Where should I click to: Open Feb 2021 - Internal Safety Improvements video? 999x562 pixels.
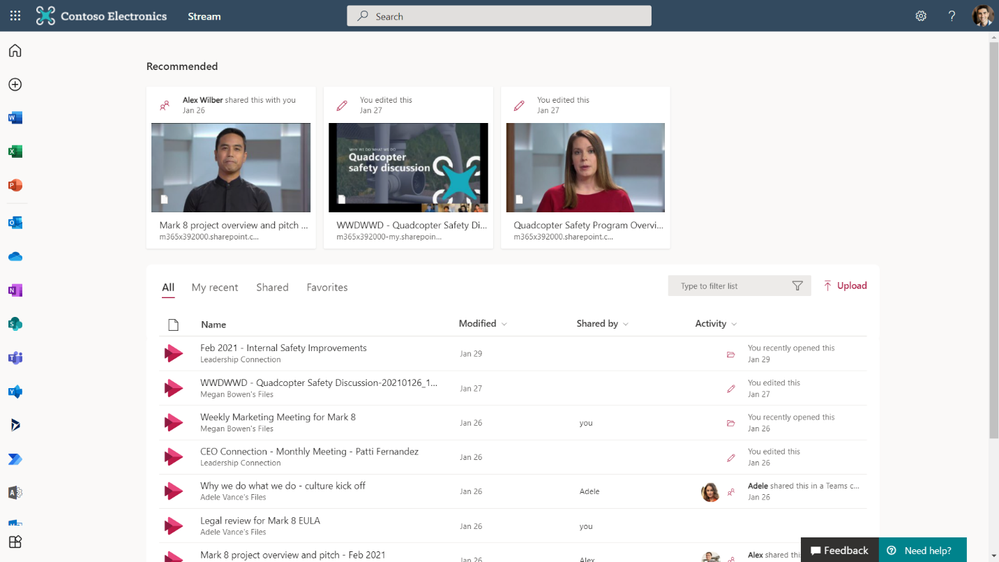[x=284, y=348]
